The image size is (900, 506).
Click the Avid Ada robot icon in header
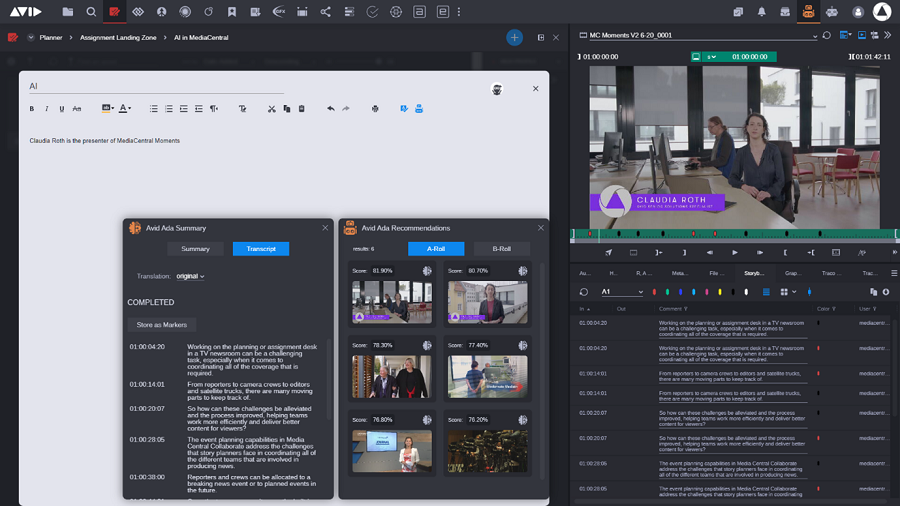click(808, 11)
